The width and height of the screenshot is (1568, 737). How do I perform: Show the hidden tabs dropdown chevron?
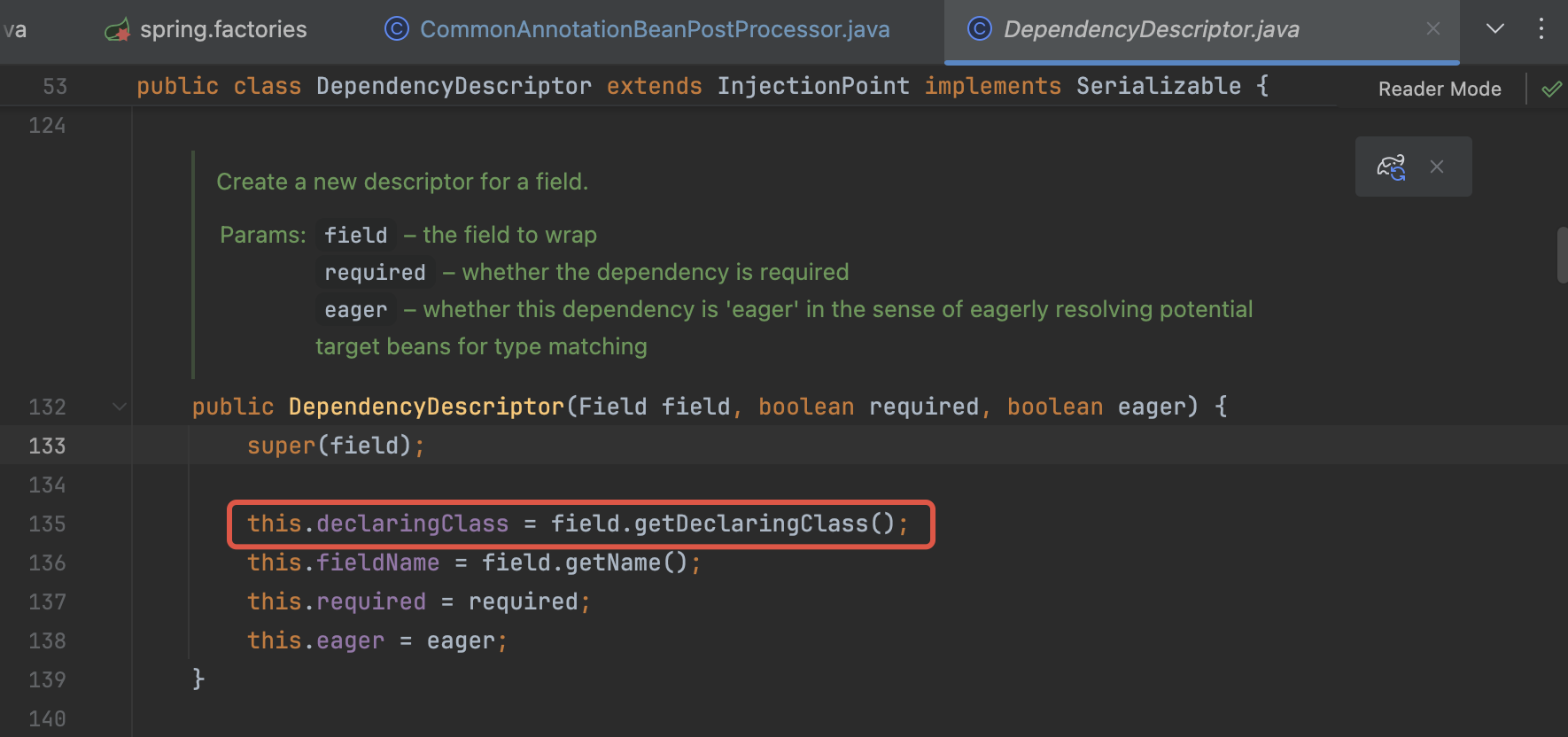1495,29
